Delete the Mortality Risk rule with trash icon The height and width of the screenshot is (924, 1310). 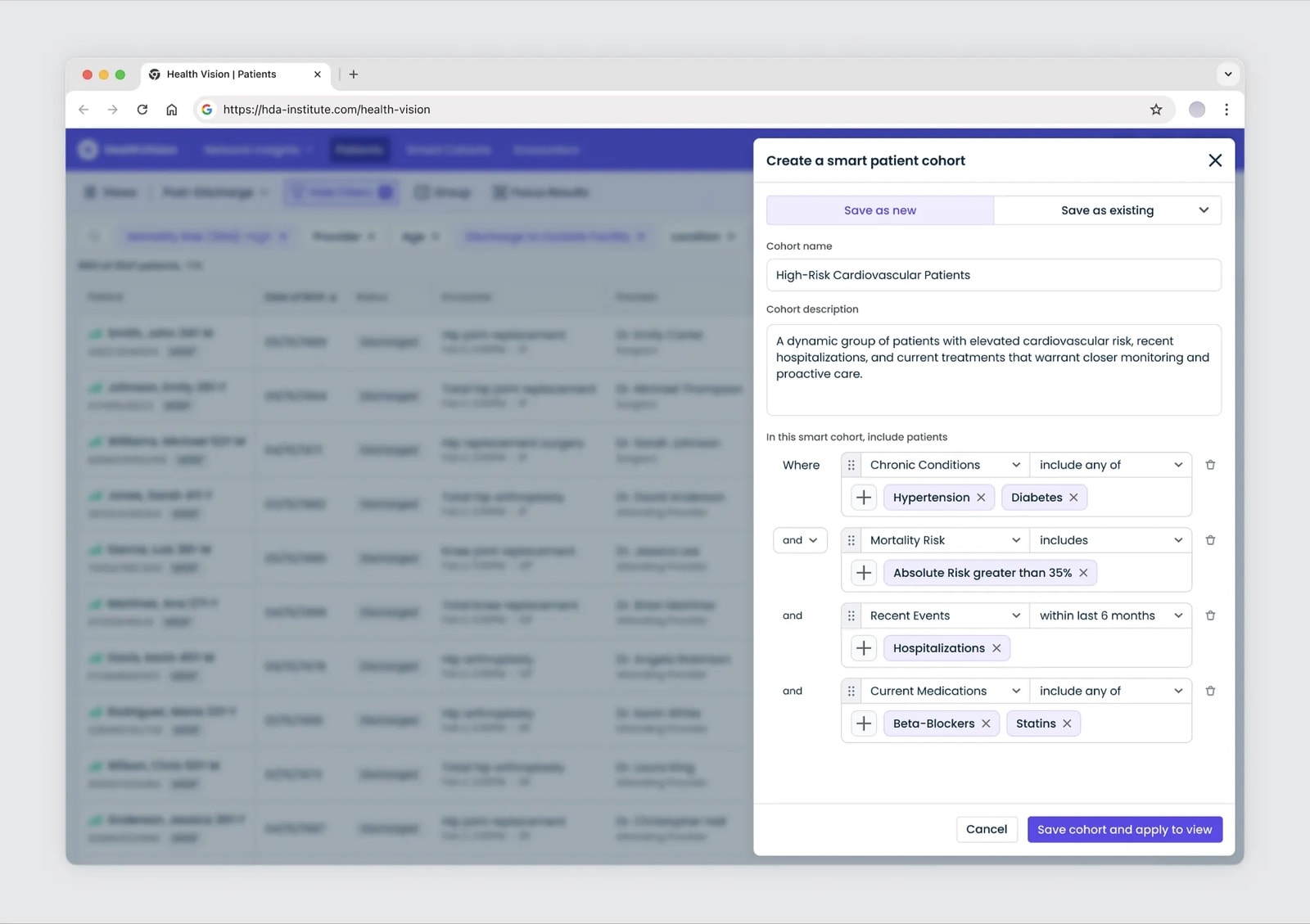point(1210,540)
